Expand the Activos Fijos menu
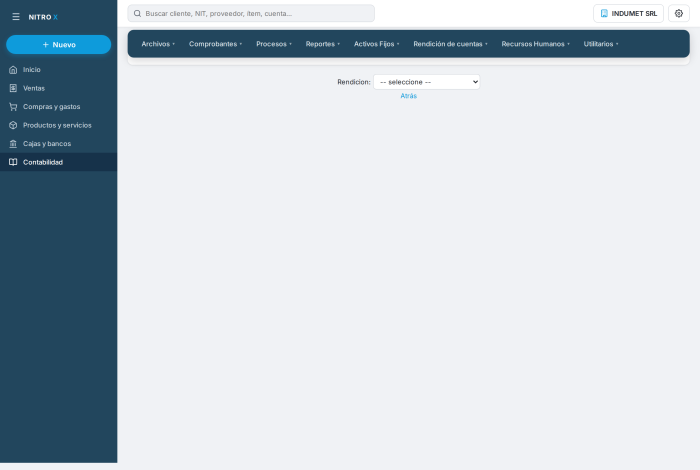The image size is (700, 470). [x=376, y=44]
